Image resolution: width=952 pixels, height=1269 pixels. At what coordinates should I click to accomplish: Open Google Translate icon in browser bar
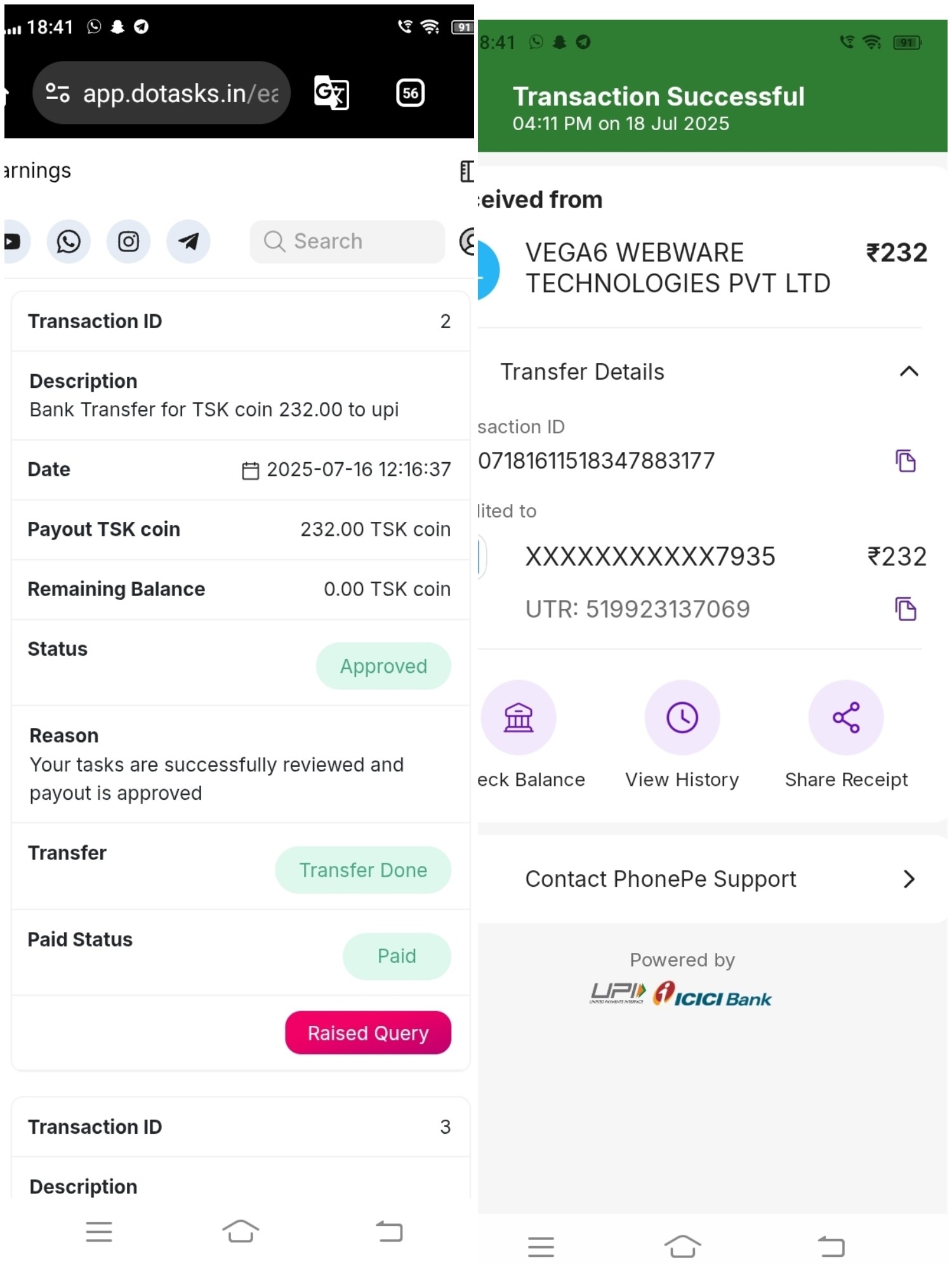coord(331,93)
